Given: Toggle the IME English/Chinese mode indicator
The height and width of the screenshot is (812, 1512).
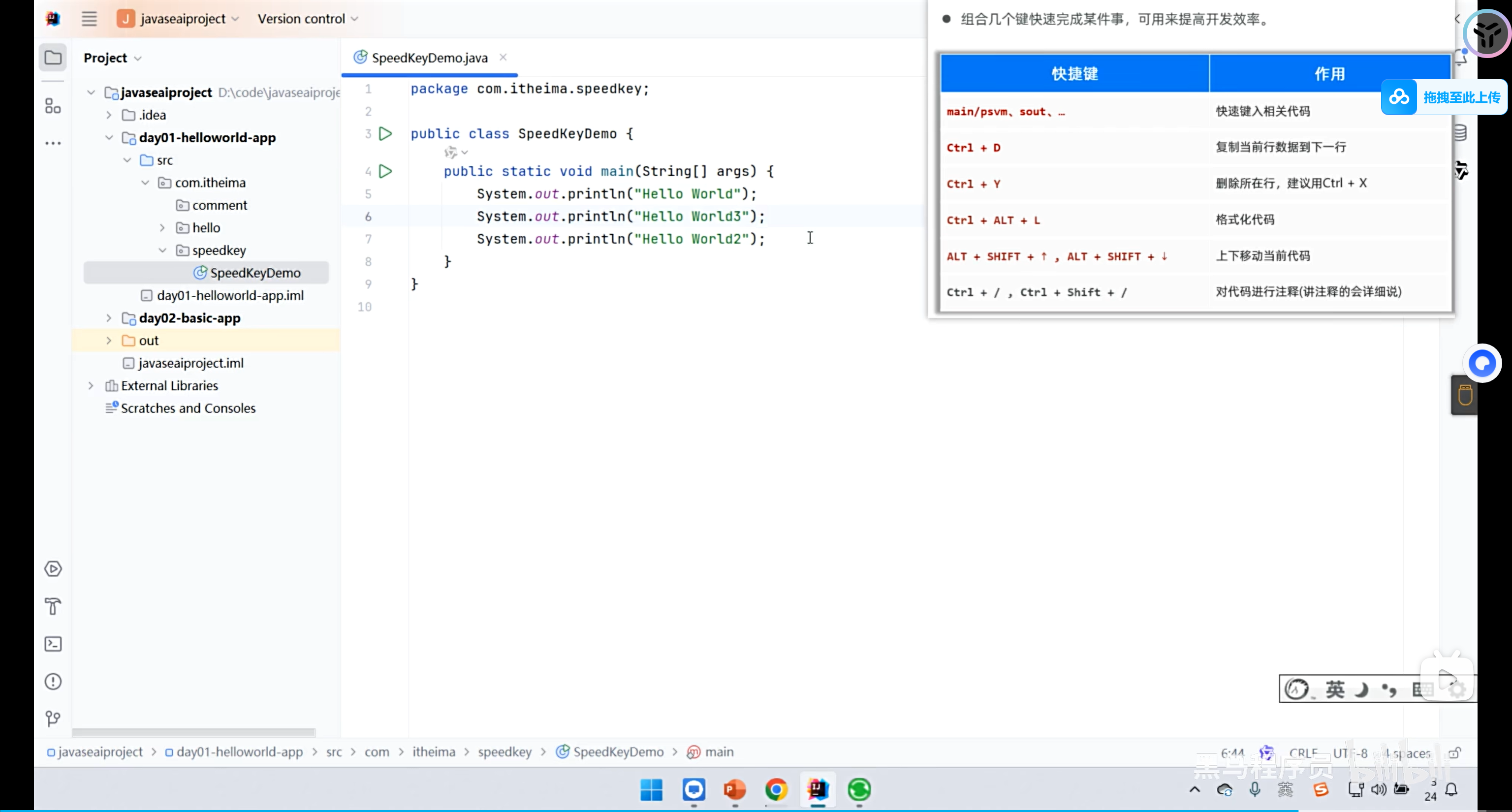Looking at the screenshot, I should pyautogui.click(x=1335, y=689).
